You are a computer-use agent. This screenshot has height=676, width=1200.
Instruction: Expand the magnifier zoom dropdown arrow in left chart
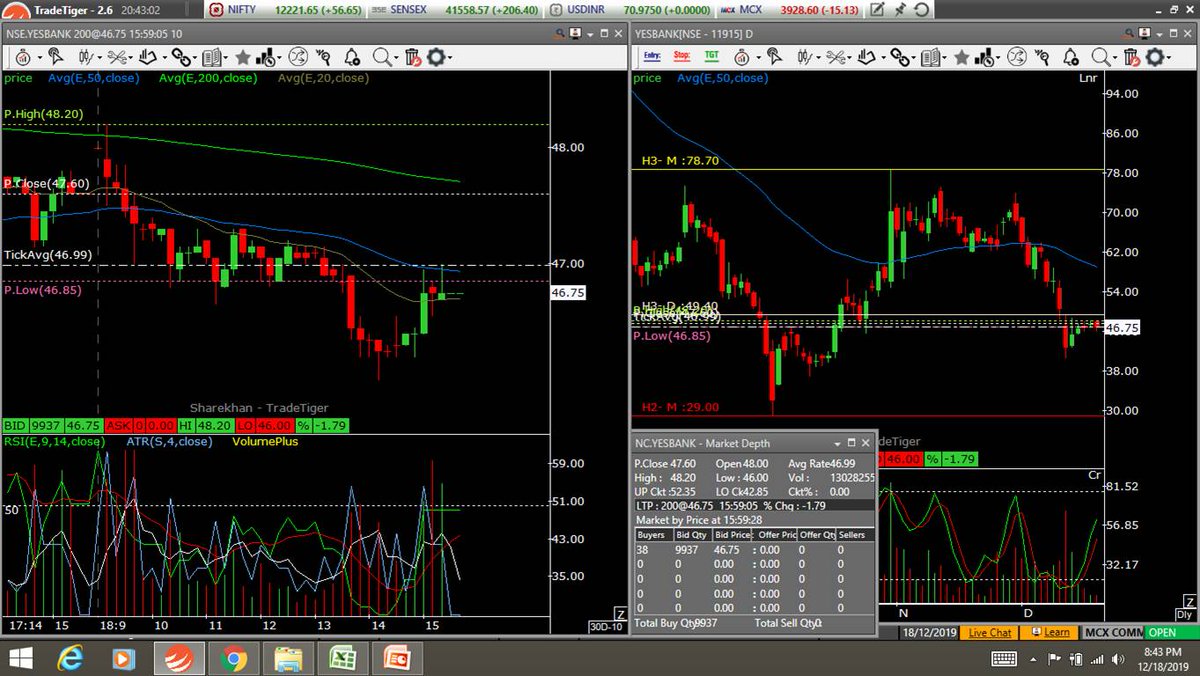pyautogui.click(x=396, y=58)
